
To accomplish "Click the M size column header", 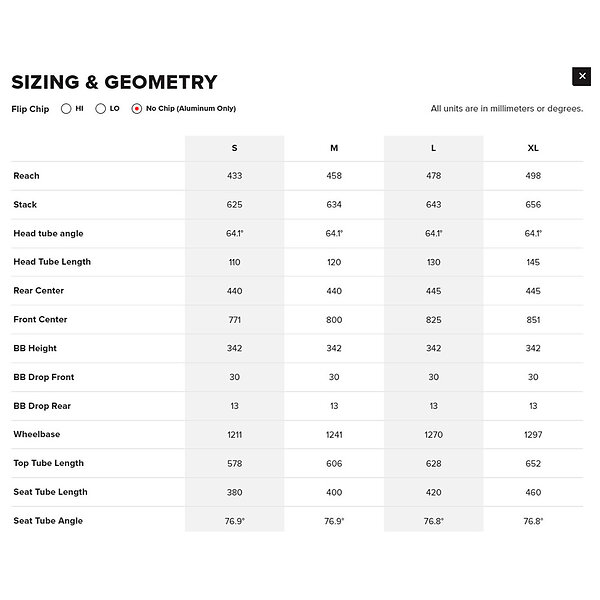I will click(x=334, y=148).
